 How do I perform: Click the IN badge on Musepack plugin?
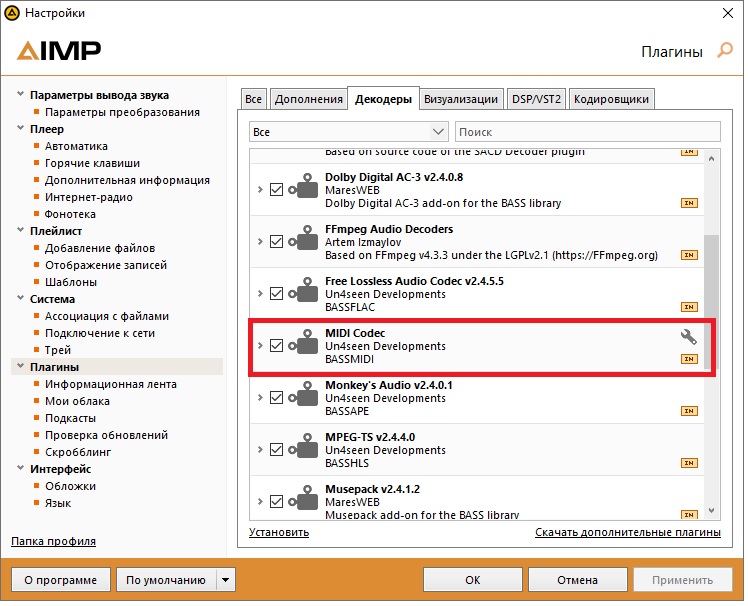coord(688,515)
